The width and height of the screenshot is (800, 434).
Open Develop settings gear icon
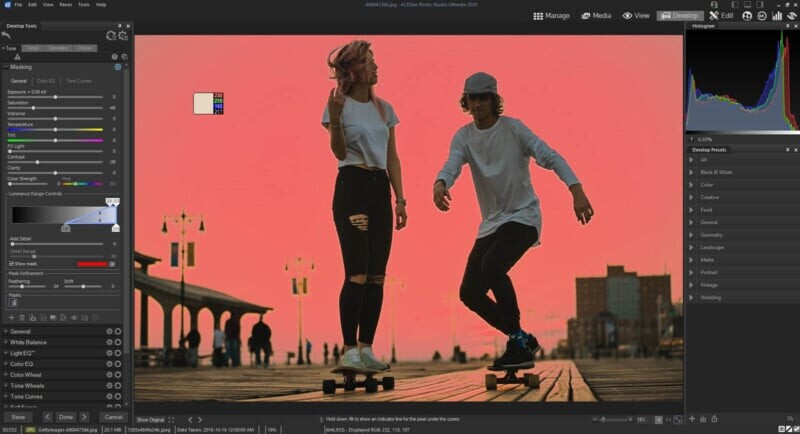point(123,36)
